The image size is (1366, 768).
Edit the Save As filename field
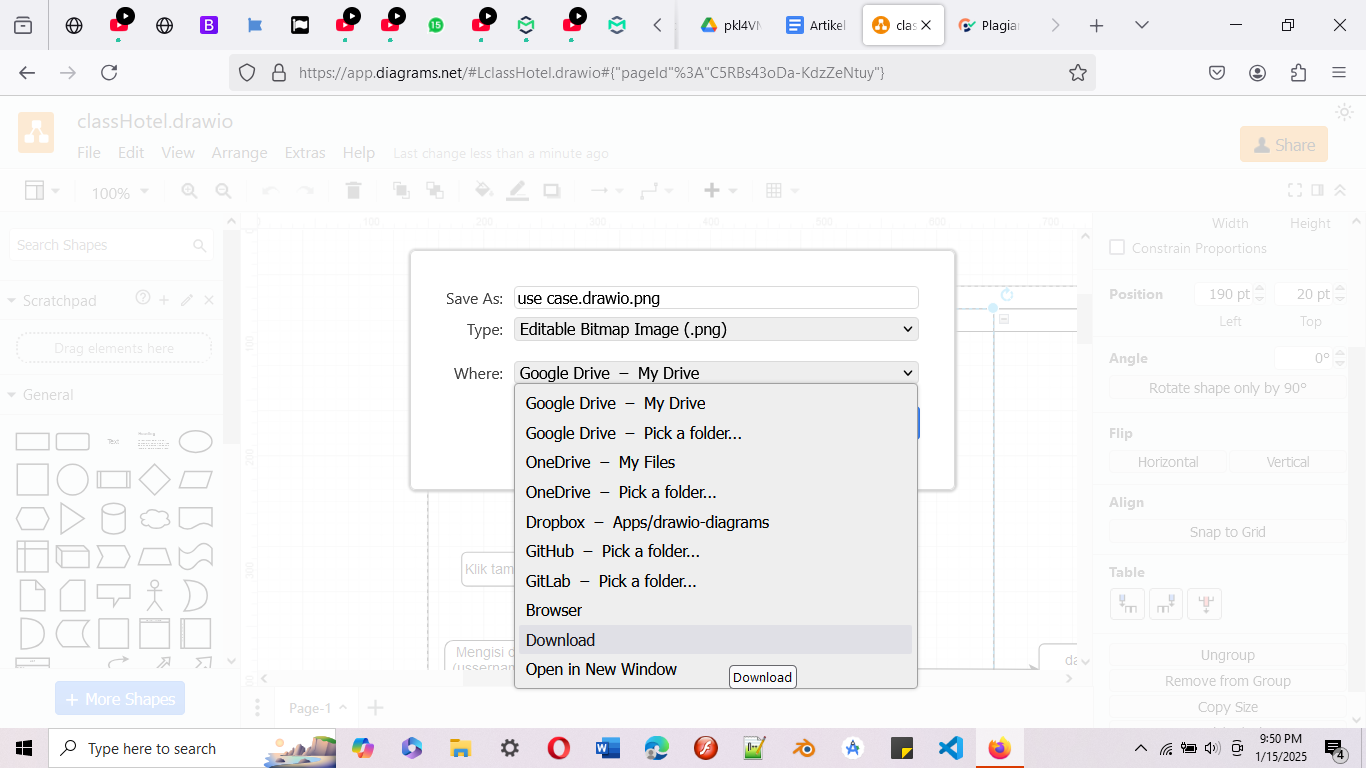pyautogui.click(x=716, y=298)
